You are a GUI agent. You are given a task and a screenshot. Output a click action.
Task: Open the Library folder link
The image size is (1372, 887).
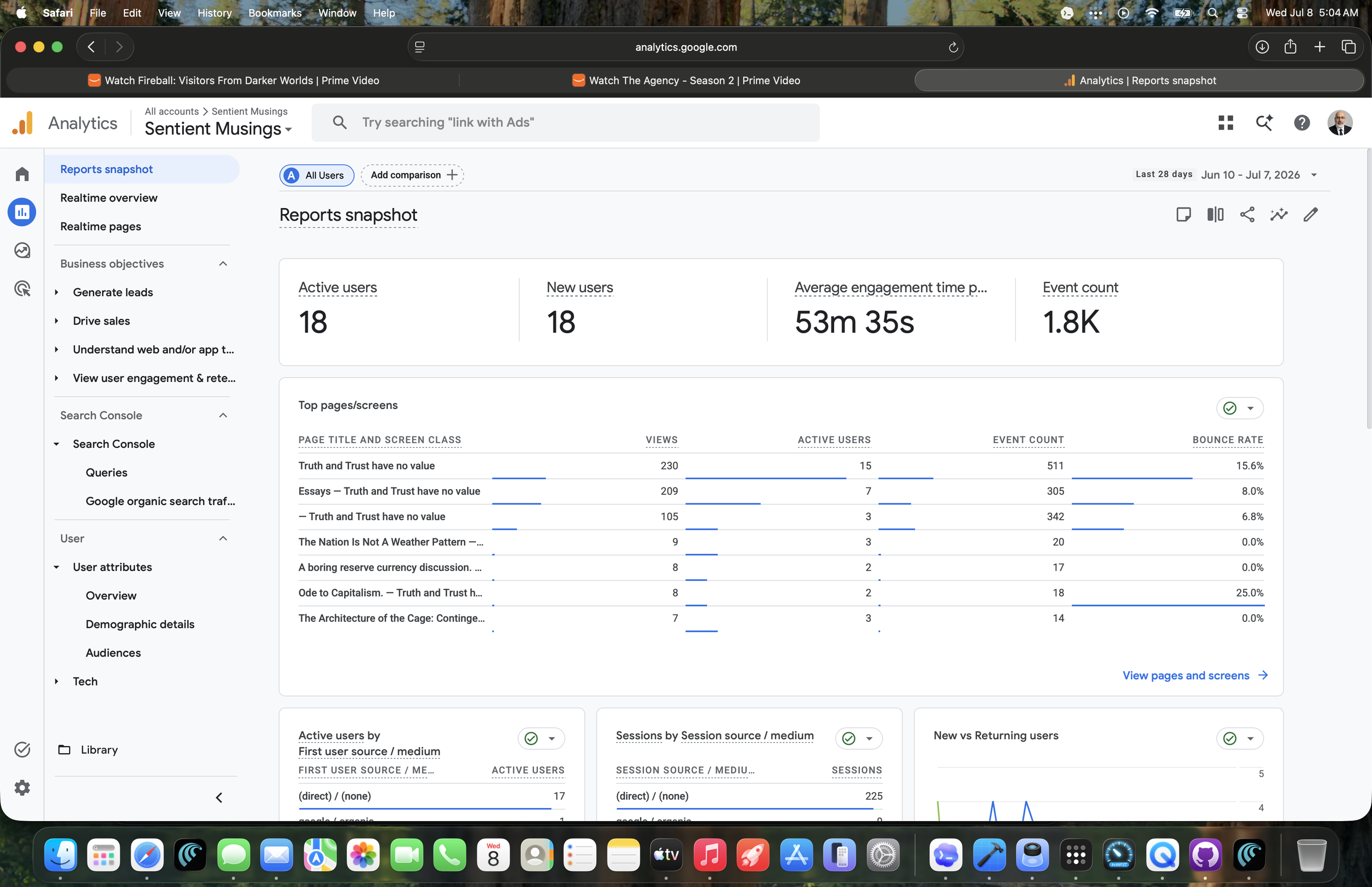[88, 750]
